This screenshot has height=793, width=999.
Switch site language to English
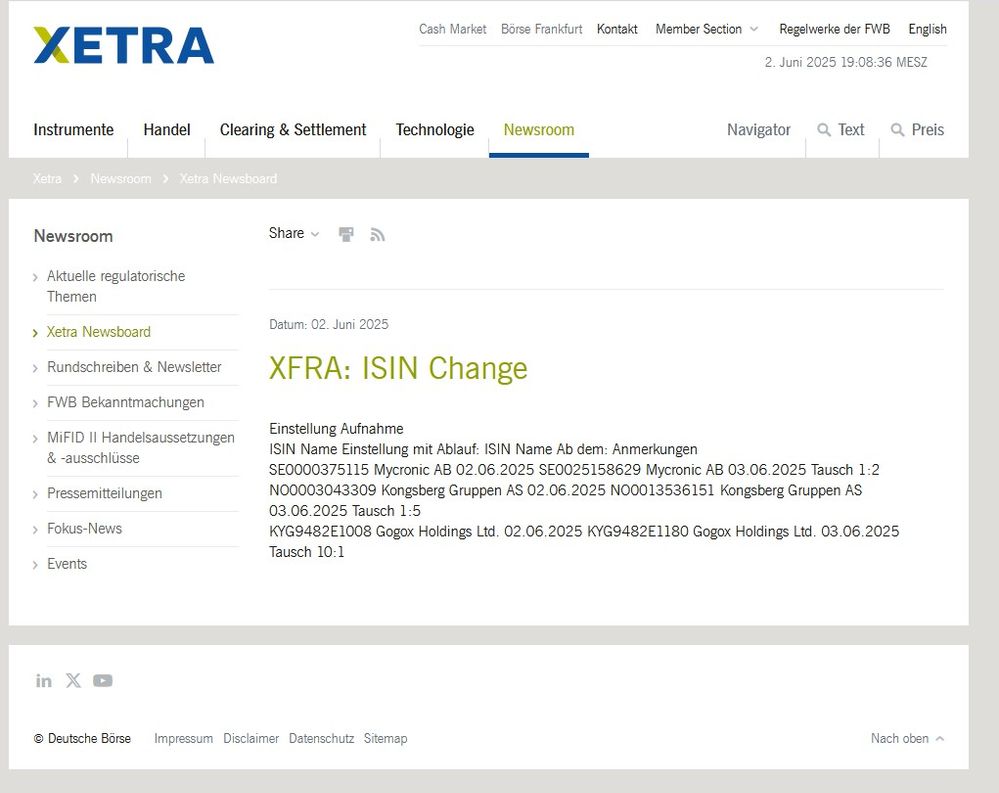click(927, 29)
